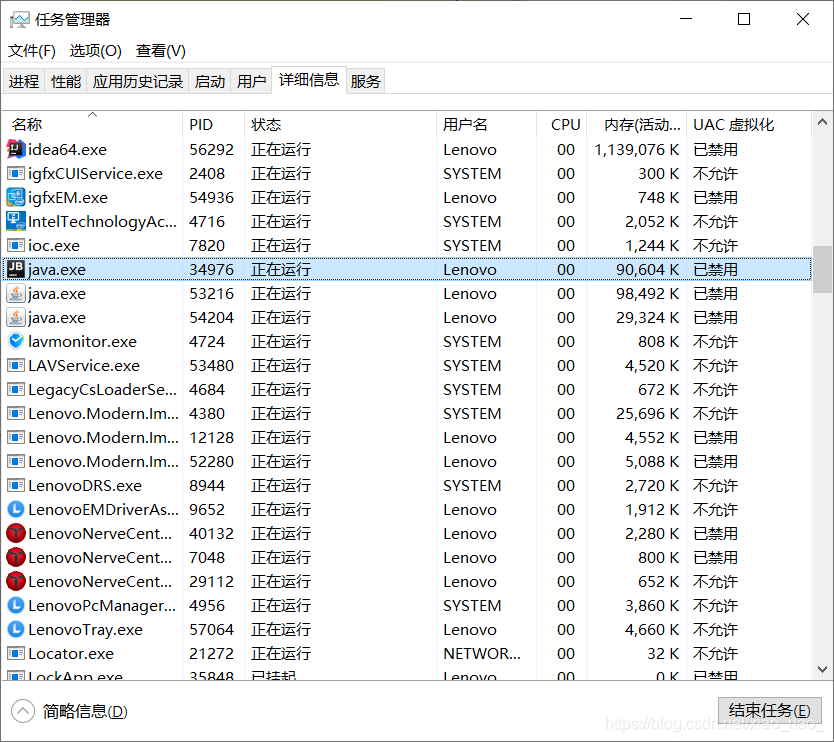Click the IntelTechnologyAc... process icon
The height and width of the screenshot is (742, 834).
(16, 221)
